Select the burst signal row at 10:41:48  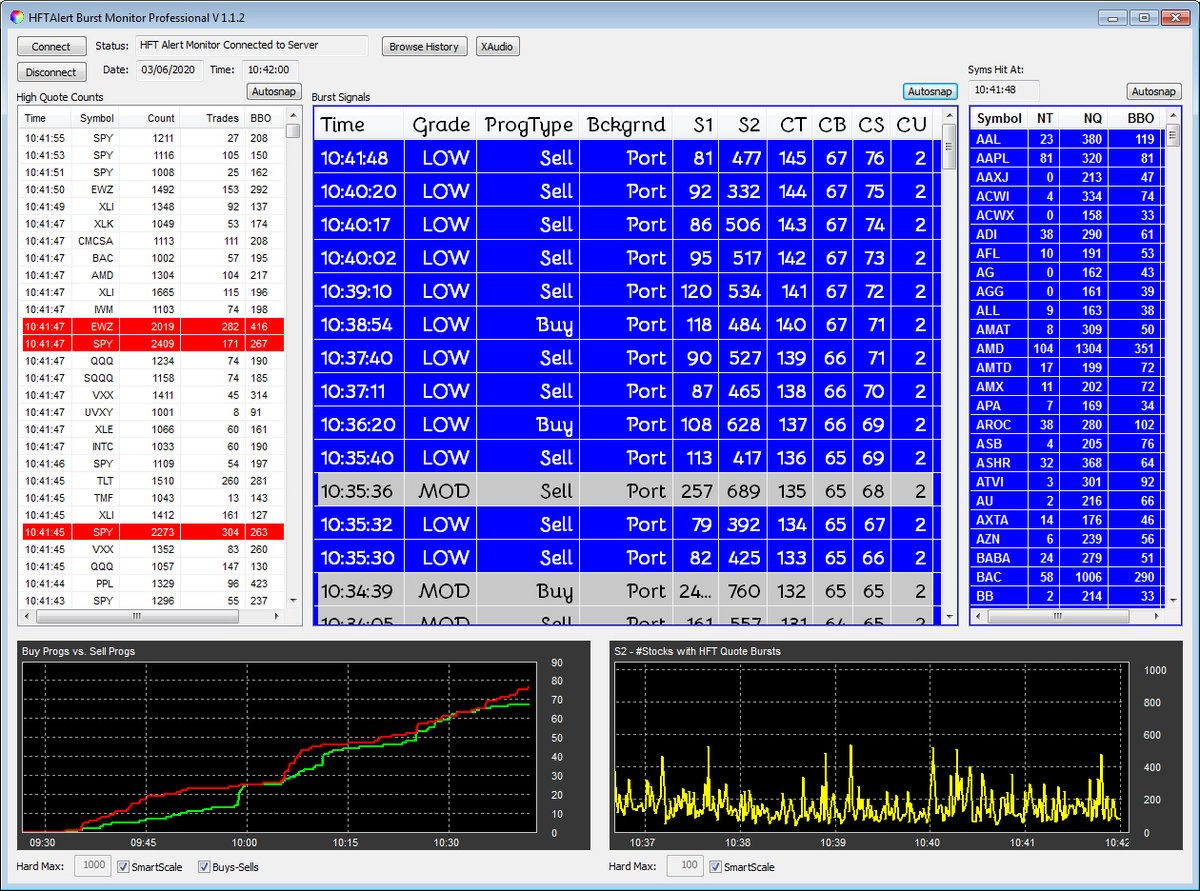pyautogui.click(x=626, y=157)
